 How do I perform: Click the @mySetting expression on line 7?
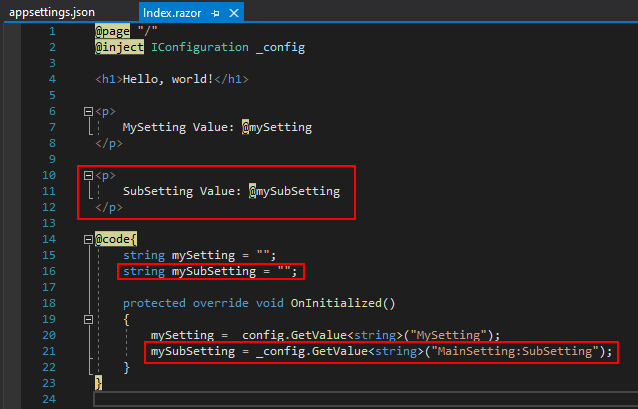click(x=276, y=127)
